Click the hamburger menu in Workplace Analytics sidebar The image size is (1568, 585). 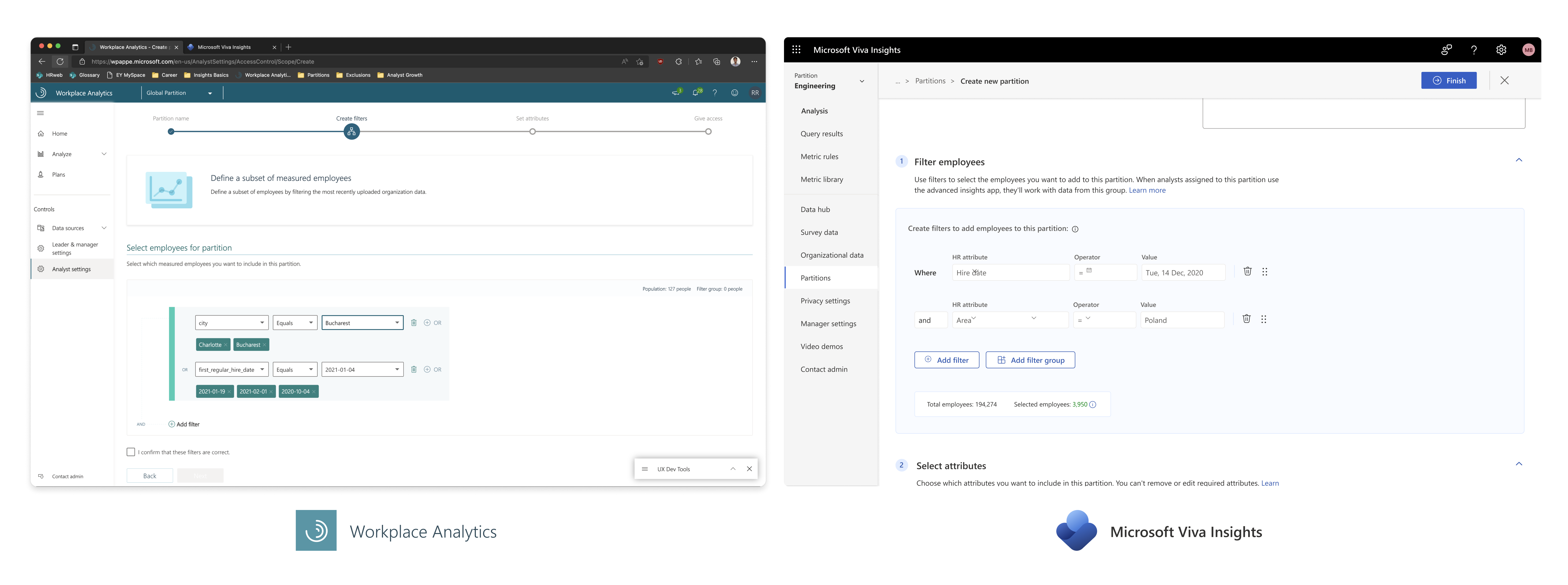tap(41, 113)
